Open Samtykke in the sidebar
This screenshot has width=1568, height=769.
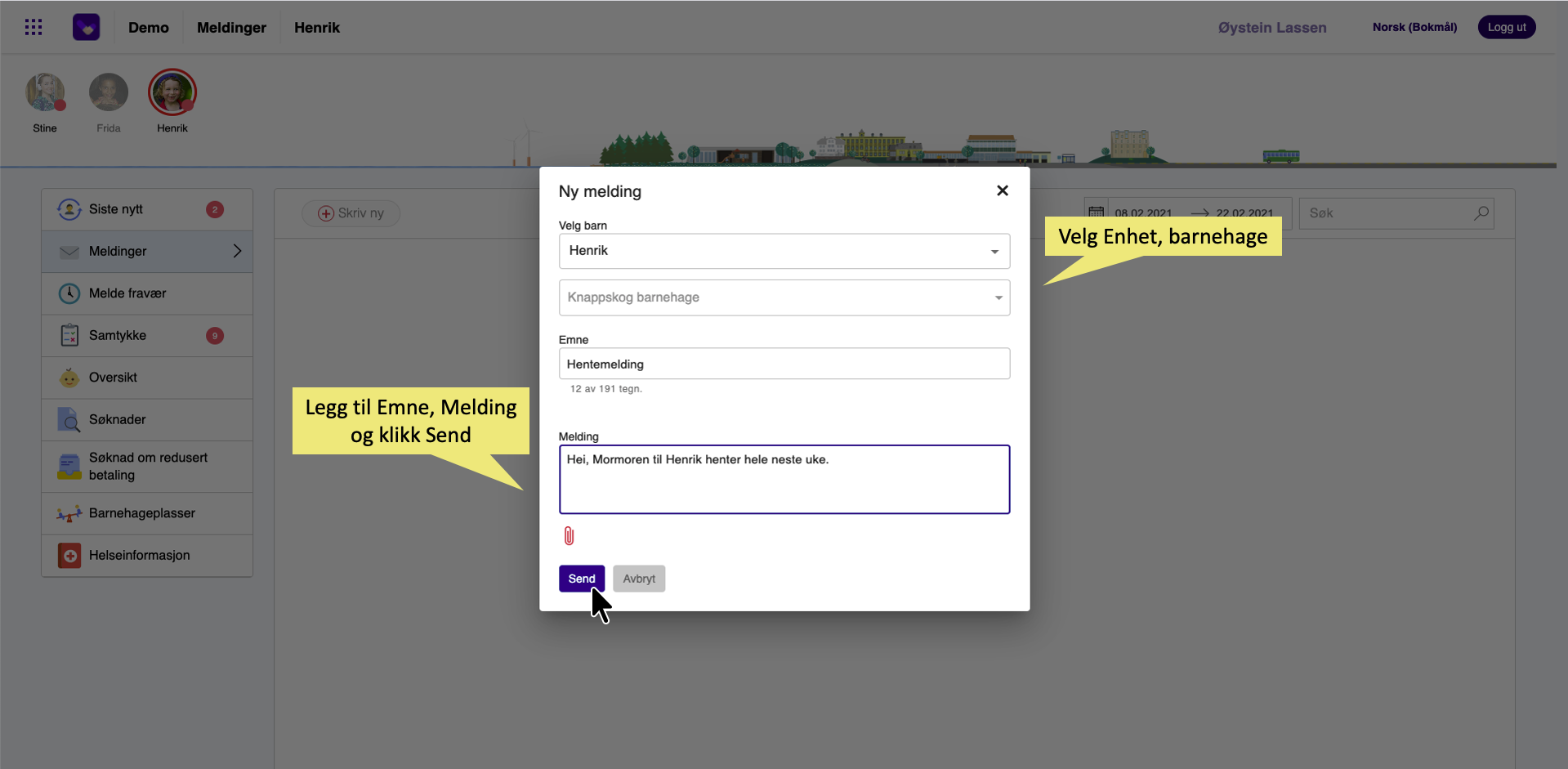pyautogui.click(x=118, y=336)
